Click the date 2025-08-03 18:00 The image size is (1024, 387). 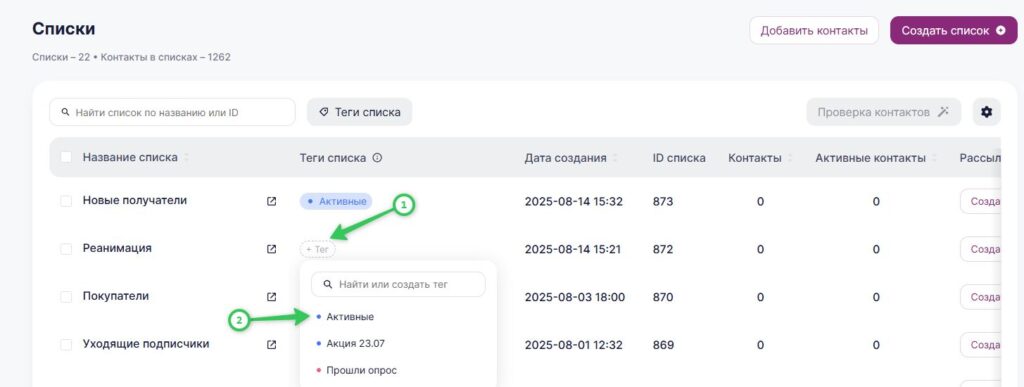pyautogui.click(x=575, y=297)
